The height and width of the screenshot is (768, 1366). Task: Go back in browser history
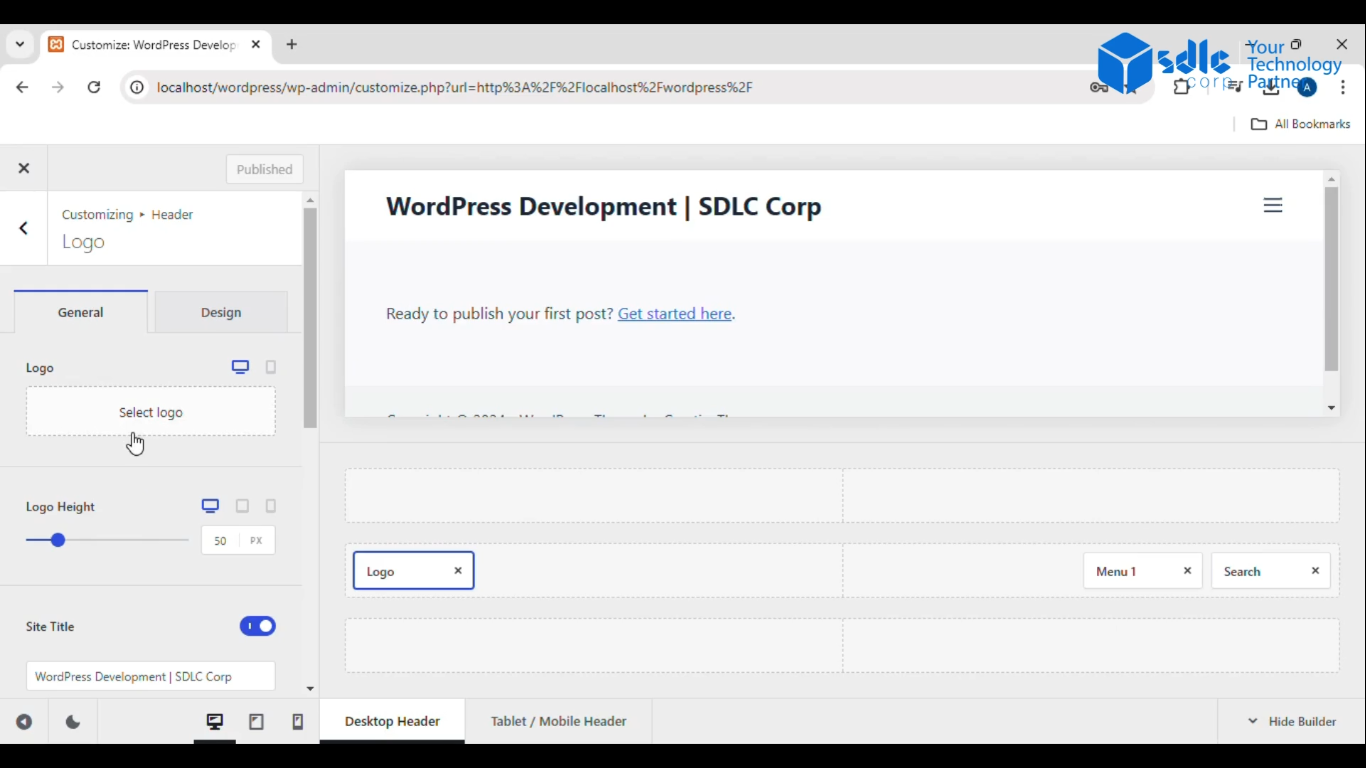22,87
